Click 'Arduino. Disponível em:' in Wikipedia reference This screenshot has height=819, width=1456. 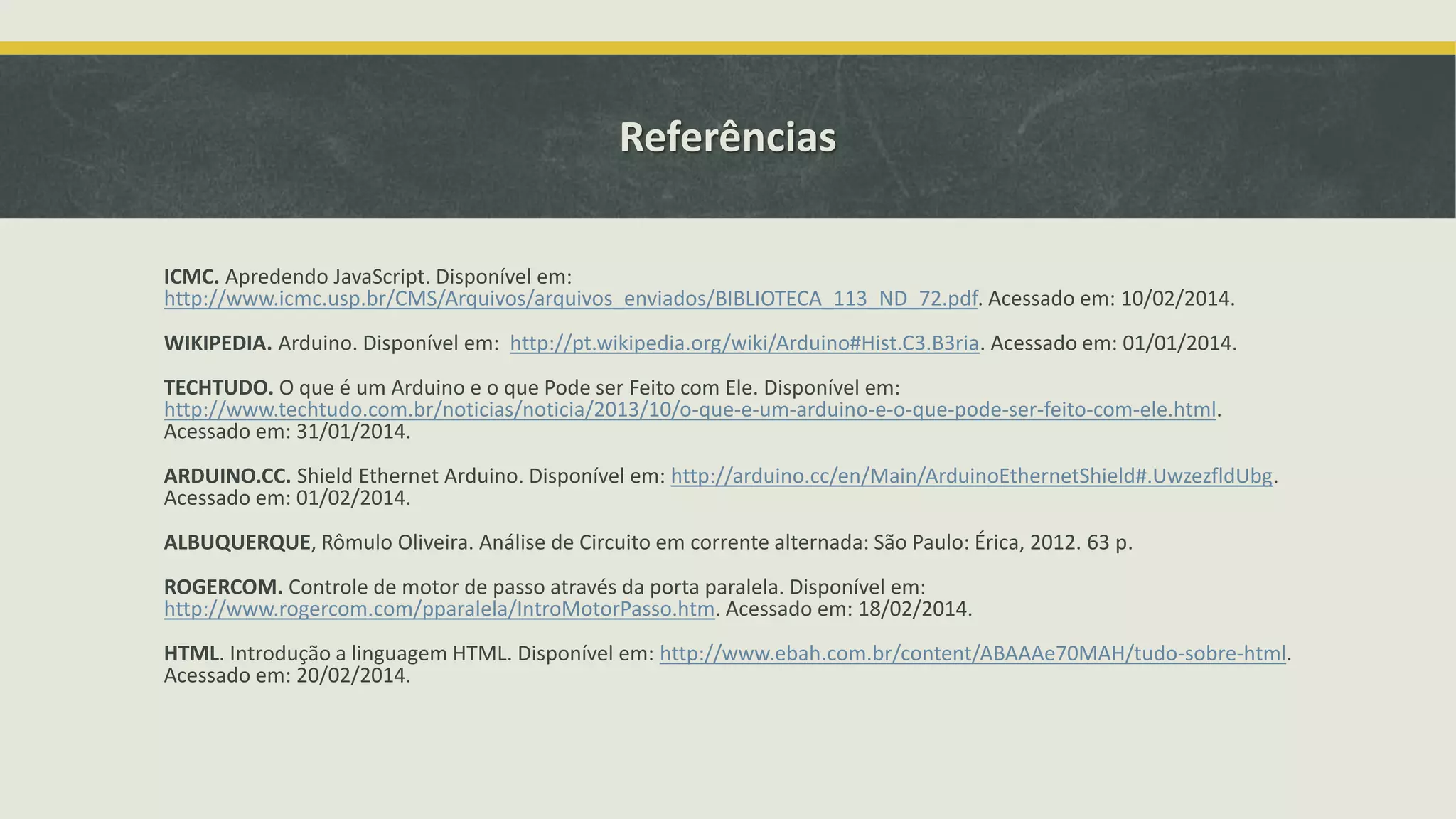(x=389, y=343)
